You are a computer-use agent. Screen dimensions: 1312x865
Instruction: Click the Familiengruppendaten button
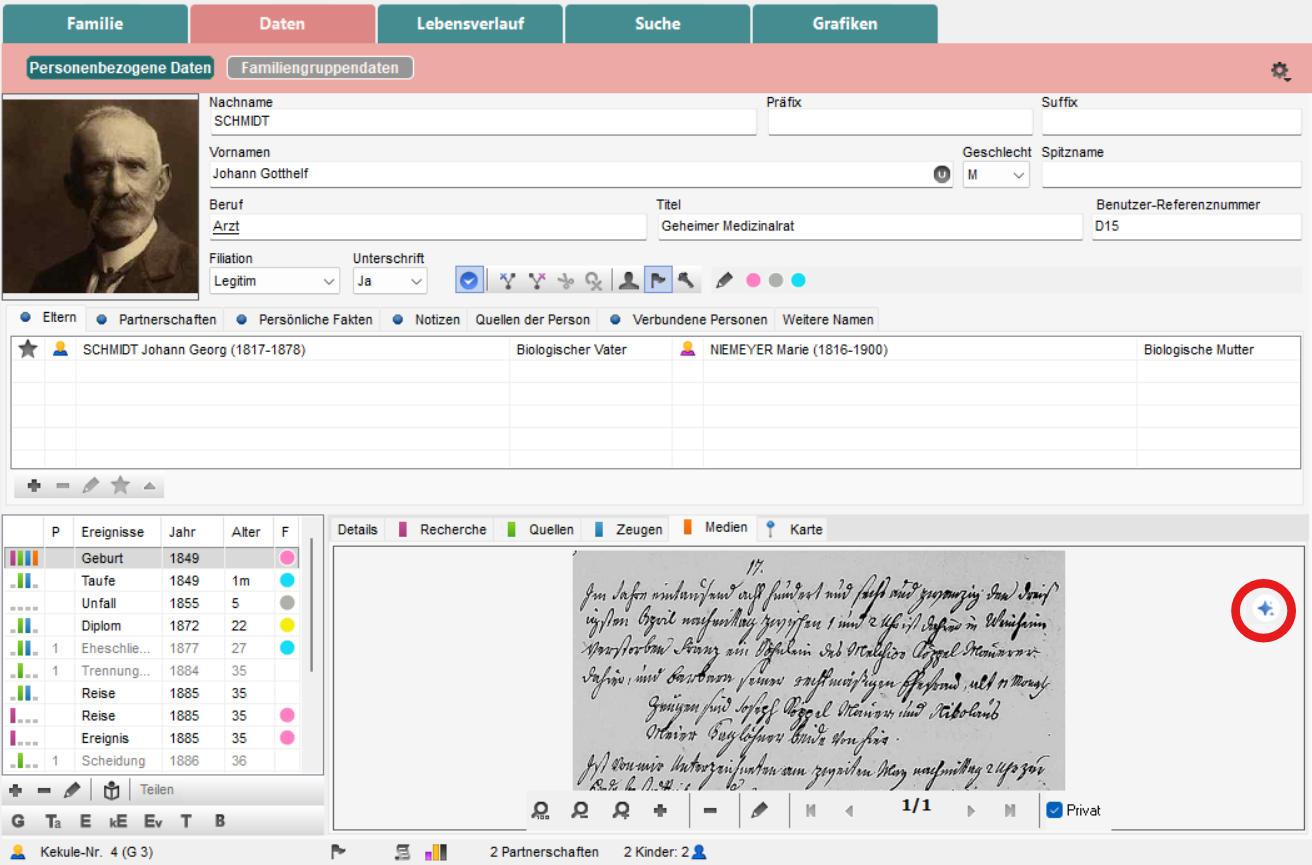coord(320,68)
